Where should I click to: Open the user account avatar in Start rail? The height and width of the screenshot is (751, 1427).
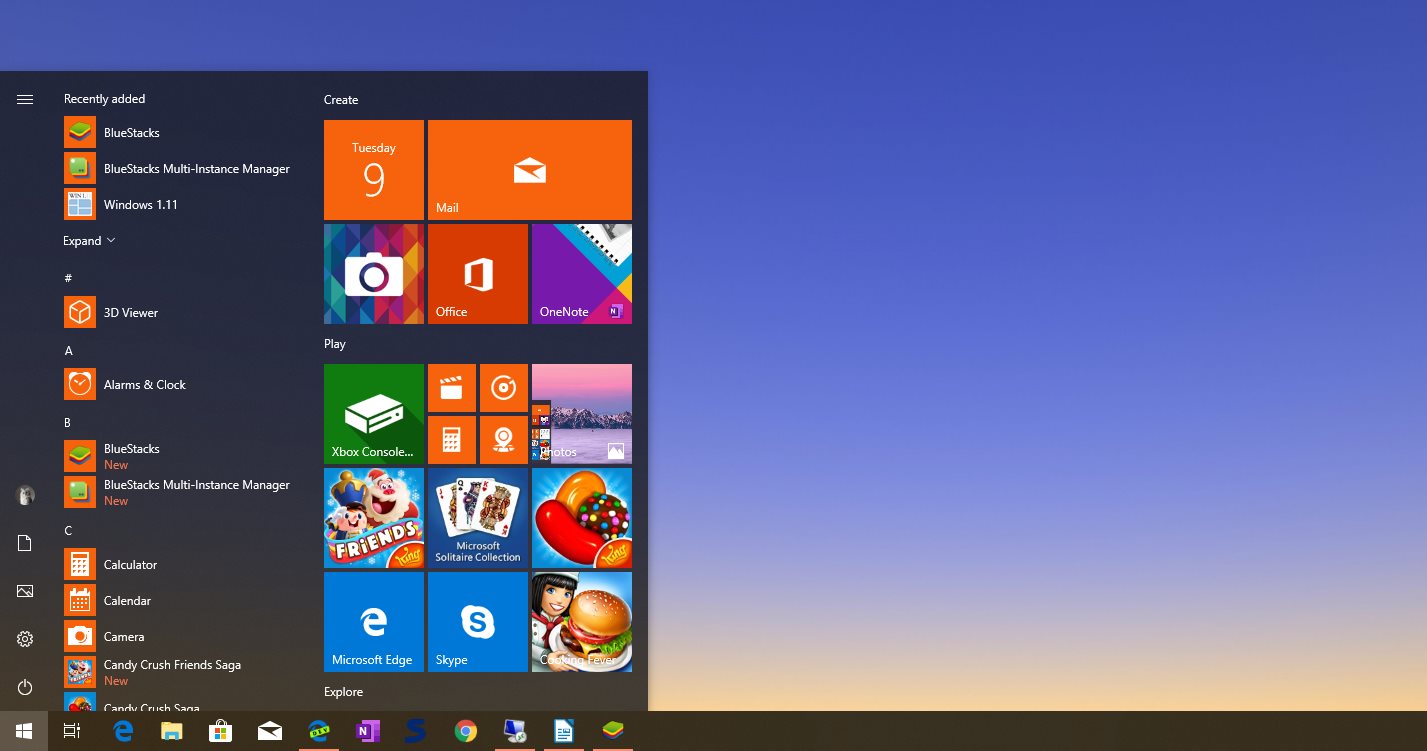point(25,495)
